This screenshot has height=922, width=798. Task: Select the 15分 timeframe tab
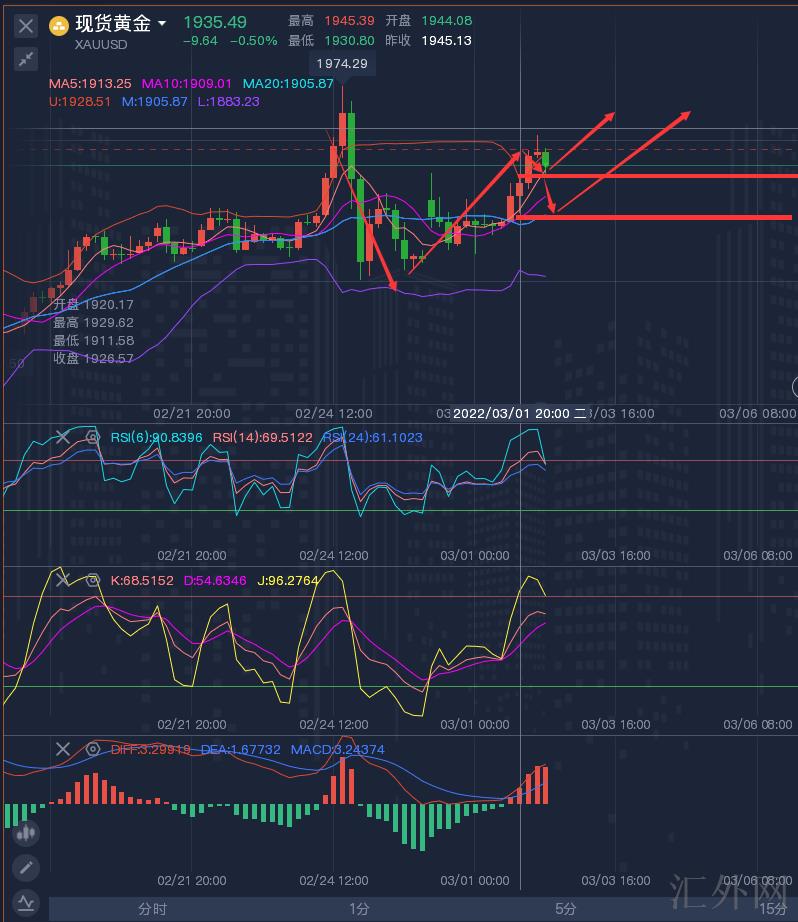tap(771, 909)
